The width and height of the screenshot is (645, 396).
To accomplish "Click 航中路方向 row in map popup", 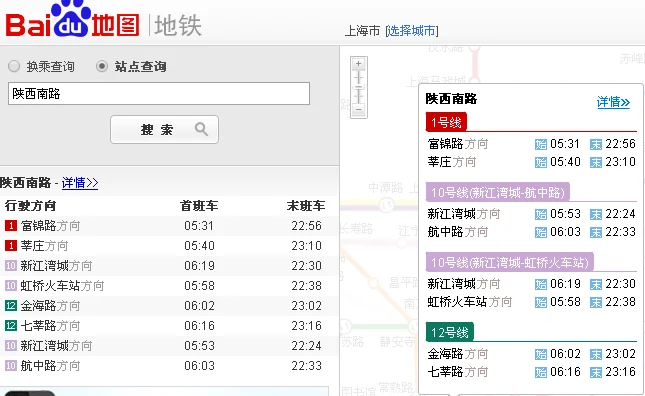I will point(531,232).
